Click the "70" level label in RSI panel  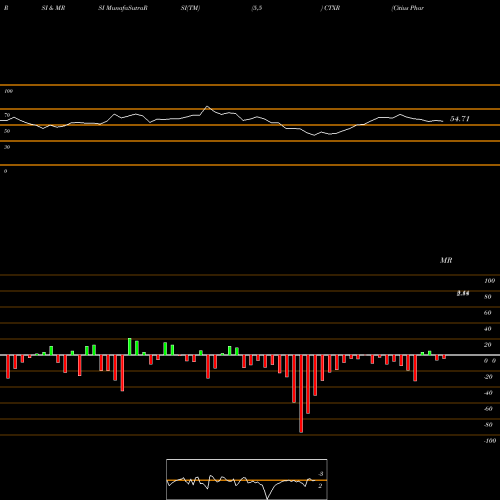[7, 115]
